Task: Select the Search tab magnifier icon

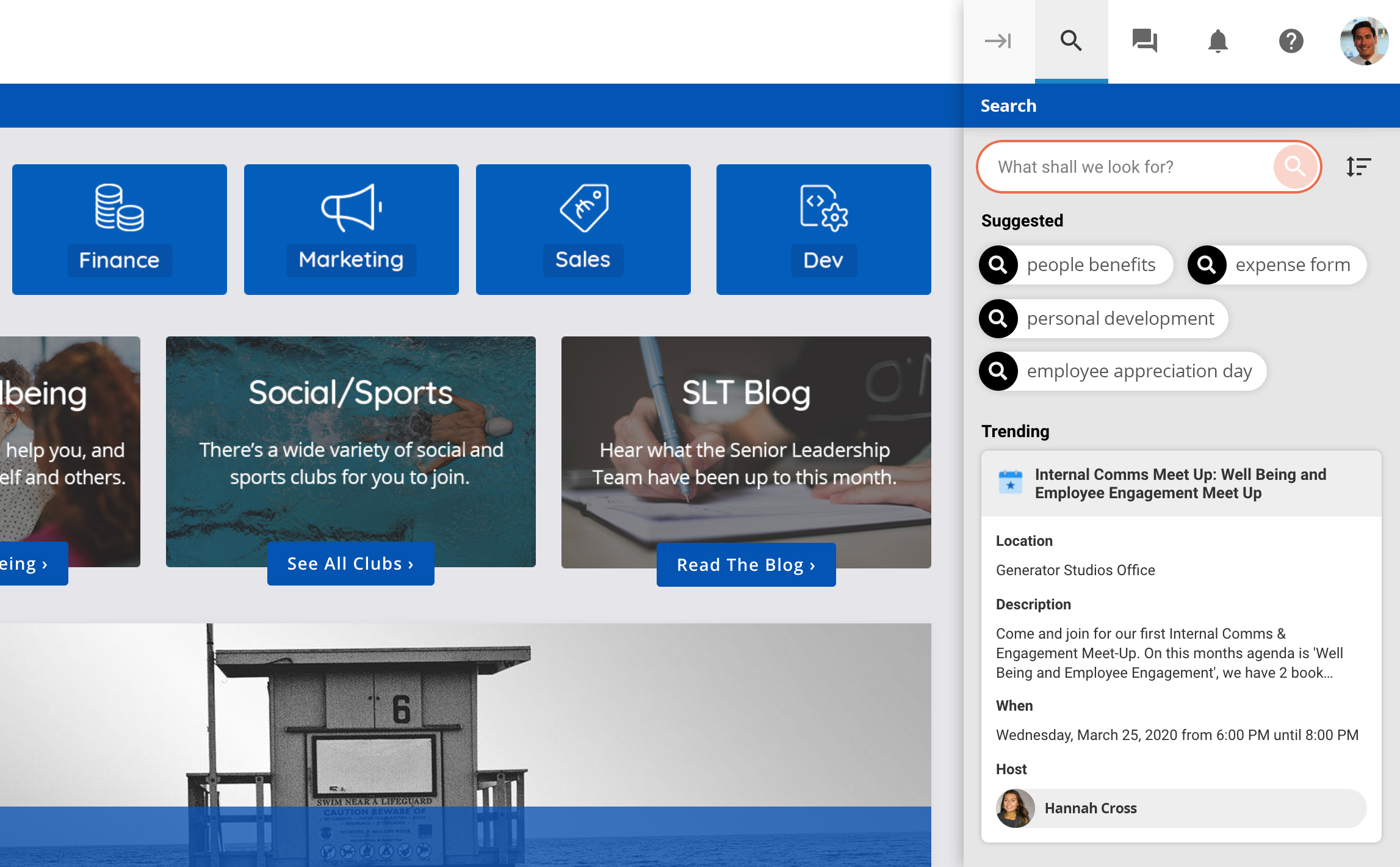Action: click(1071, 41)
